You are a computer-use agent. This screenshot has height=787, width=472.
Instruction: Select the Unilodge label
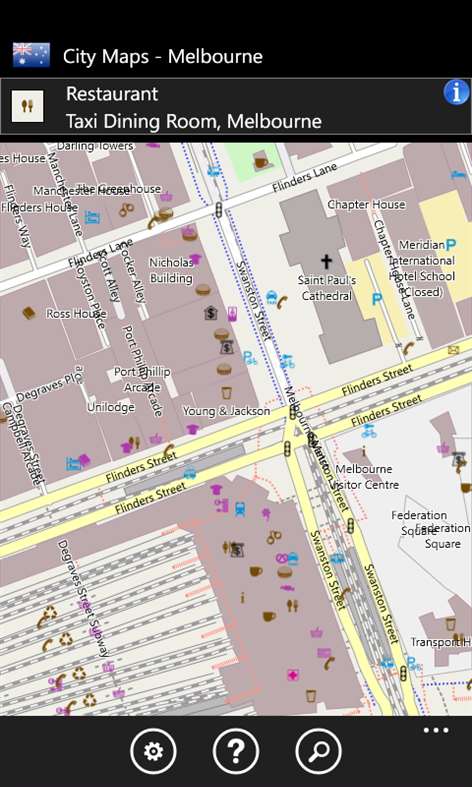tap(111, 407)
